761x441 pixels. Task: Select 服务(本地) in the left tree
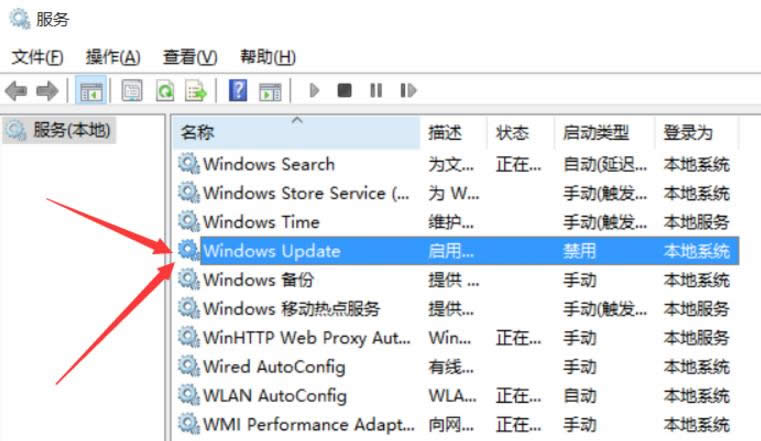coord(72,129)
